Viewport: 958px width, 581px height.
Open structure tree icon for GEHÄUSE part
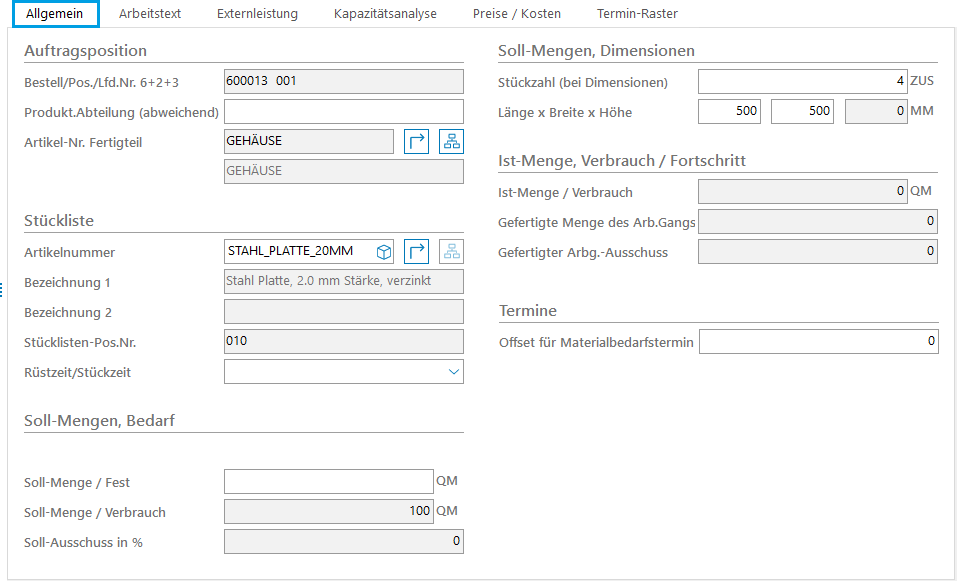[452, 142]
